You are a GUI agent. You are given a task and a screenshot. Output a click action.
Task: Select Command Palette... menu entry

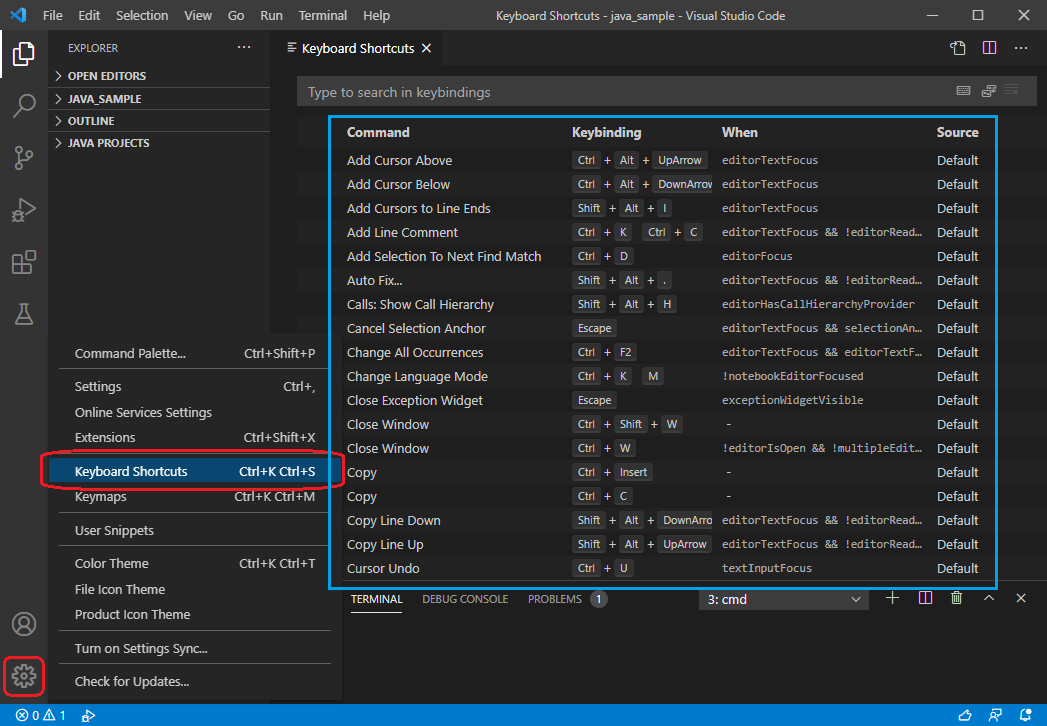point(195,353)
